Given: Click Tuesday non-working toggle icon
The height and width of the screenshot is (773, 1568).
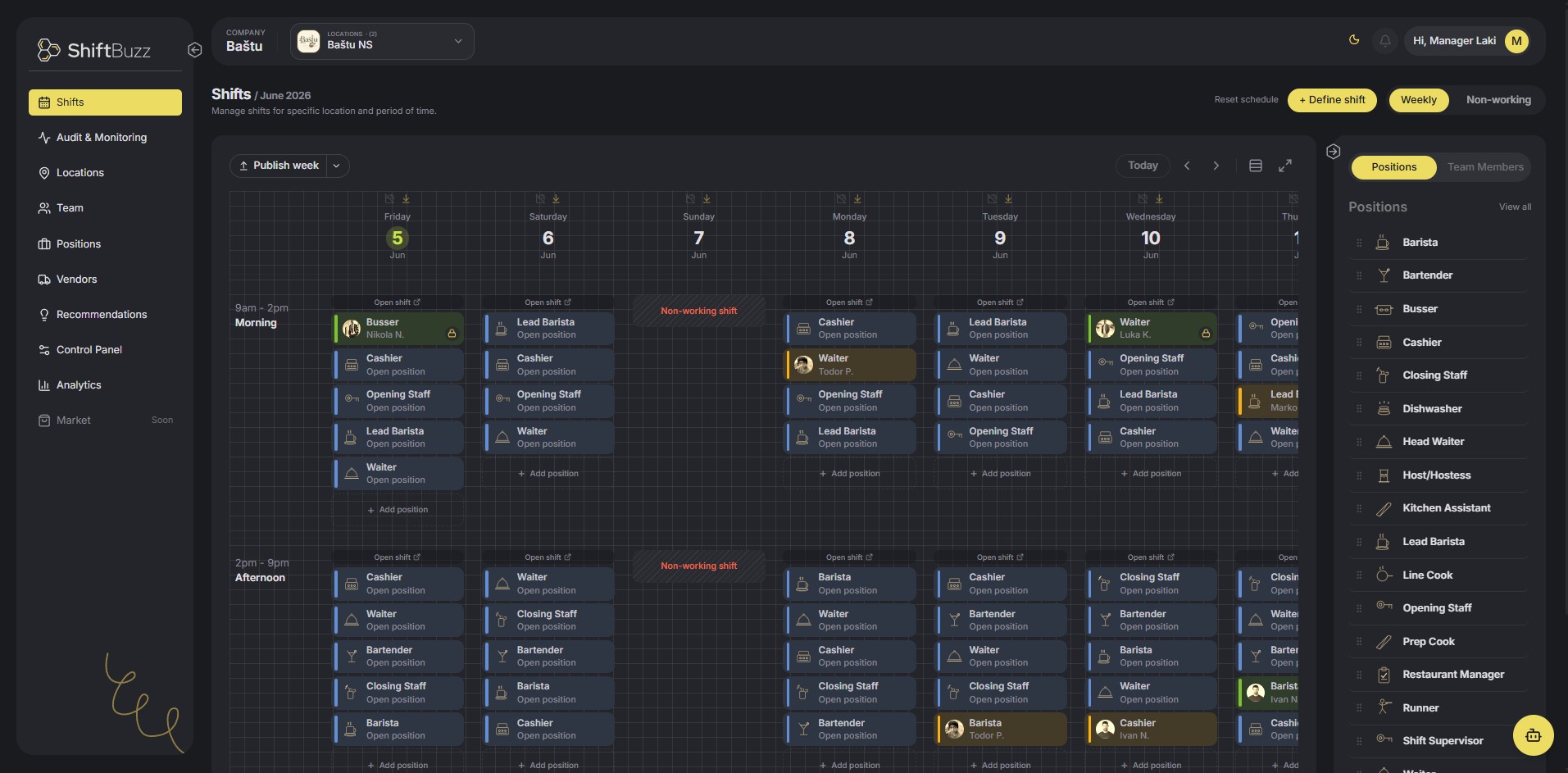Looking at the screenshot, I should coord(992,199).
